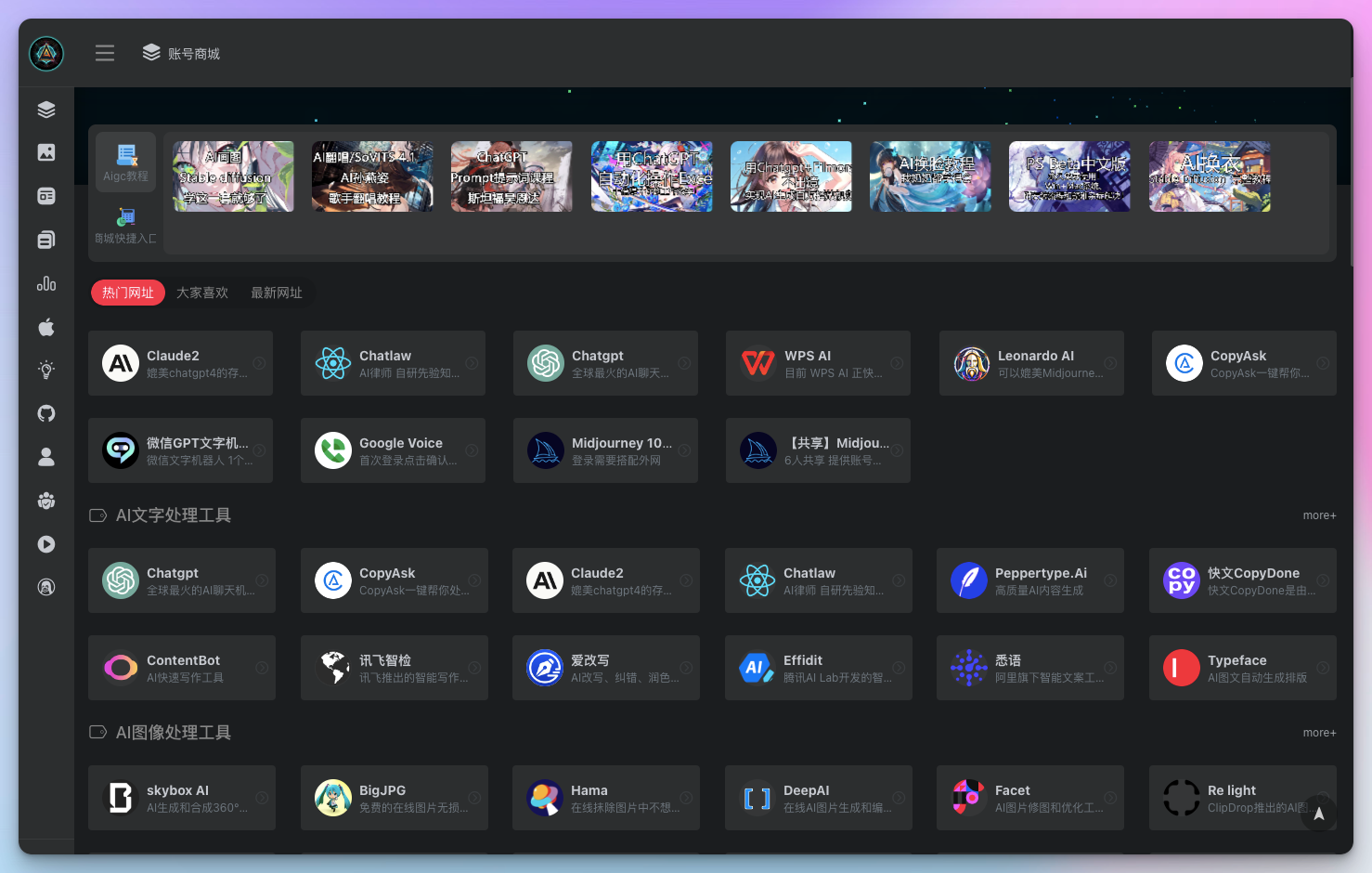The width and height of the screenshot is (1372, 873).
Task: Open Chatgpt card in hot sites
Action: coord(605,363)
